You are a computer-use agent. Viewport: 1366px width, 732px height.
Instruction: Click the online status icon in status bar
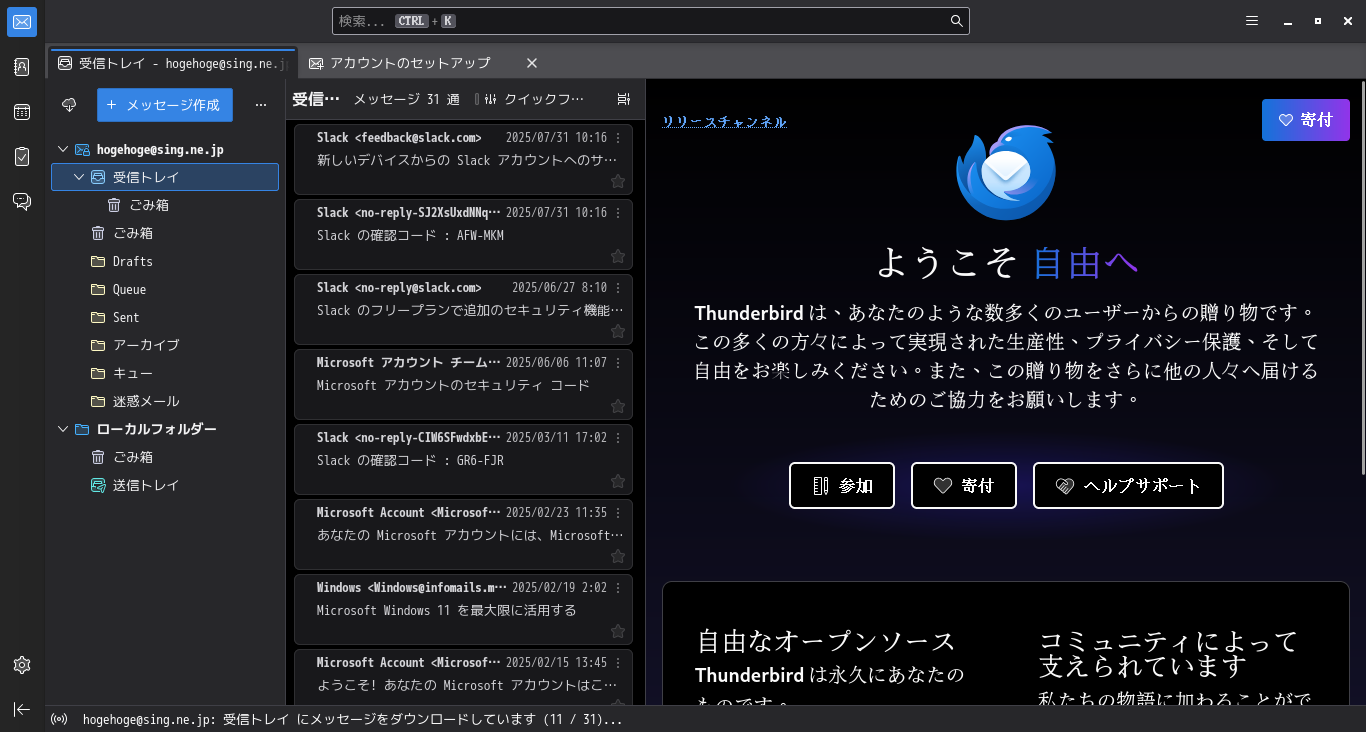pos(59,719)
